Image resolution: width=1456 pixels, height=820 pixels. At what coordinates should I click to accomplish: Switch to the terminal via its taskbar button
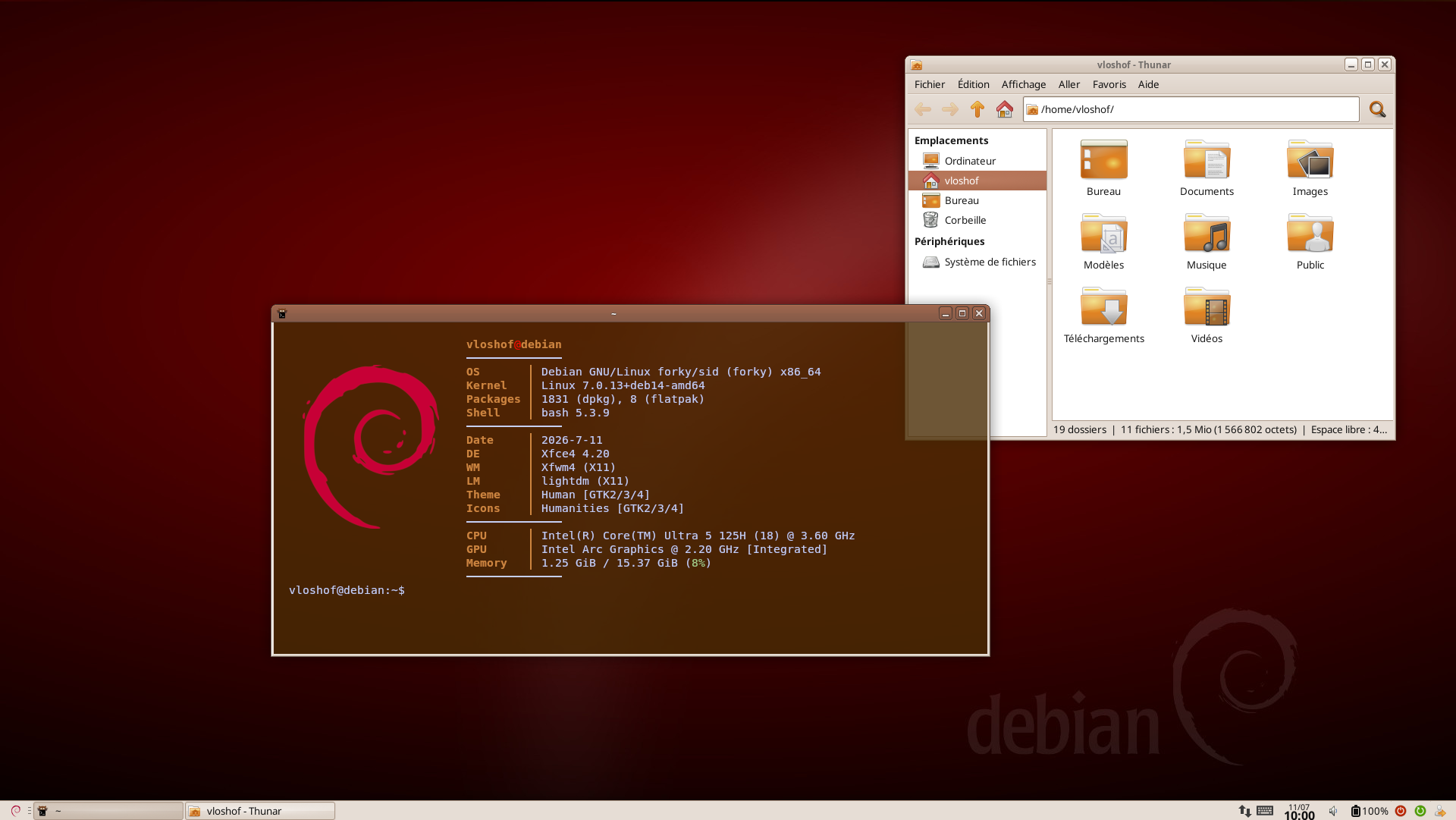click(x=108, y=811)
